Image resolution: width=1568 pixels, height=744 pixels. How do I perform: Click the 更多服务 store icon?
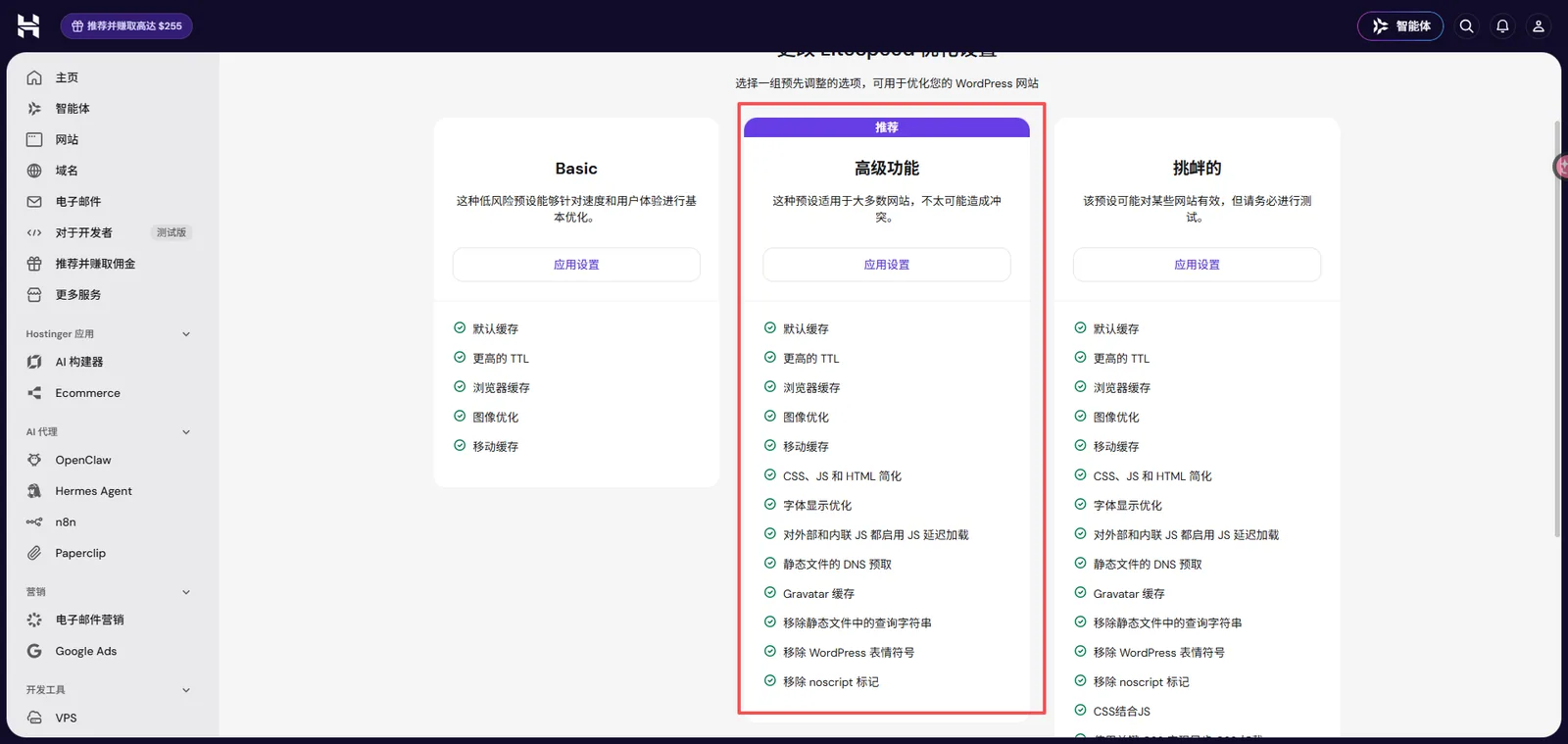pos(34,295)
